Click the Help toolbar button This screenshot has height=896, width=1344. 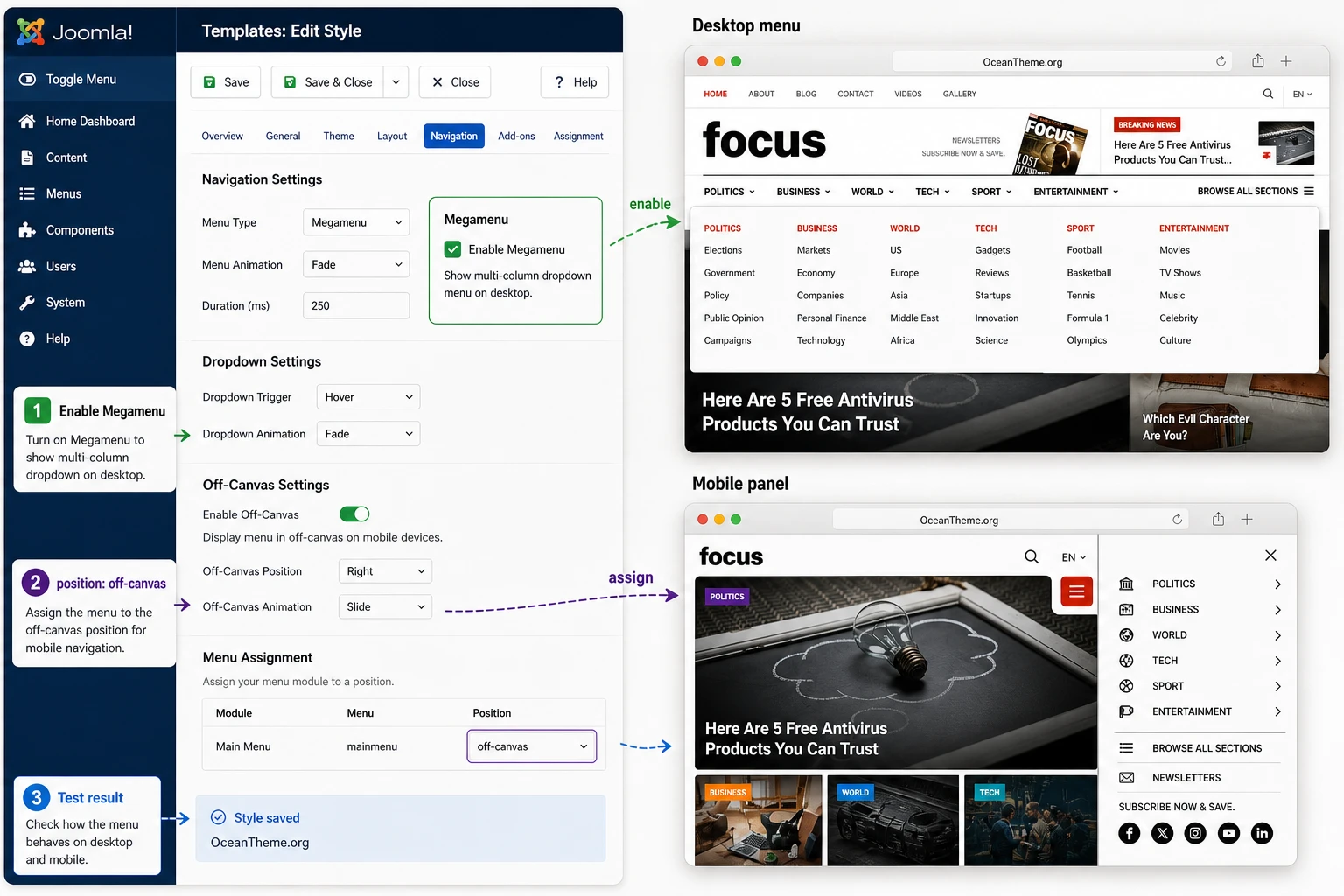(x=575, y=82)
